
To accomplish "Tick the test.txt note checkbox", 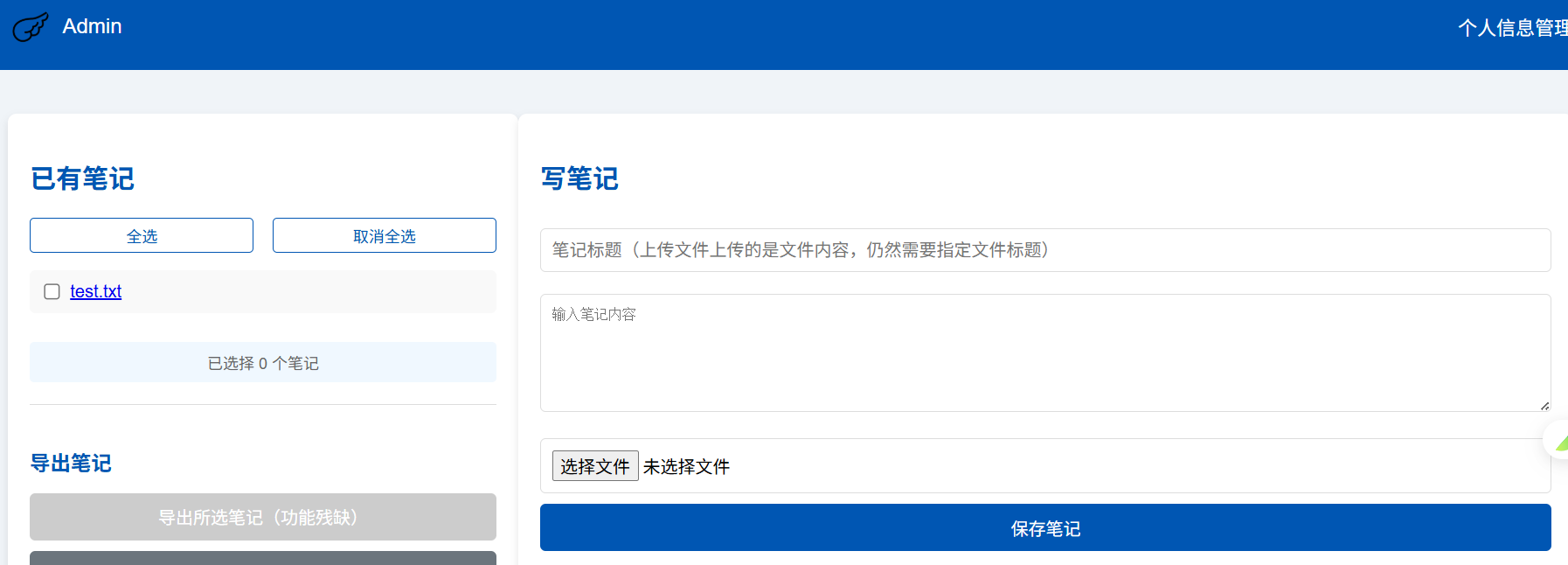I will [52, 291].
